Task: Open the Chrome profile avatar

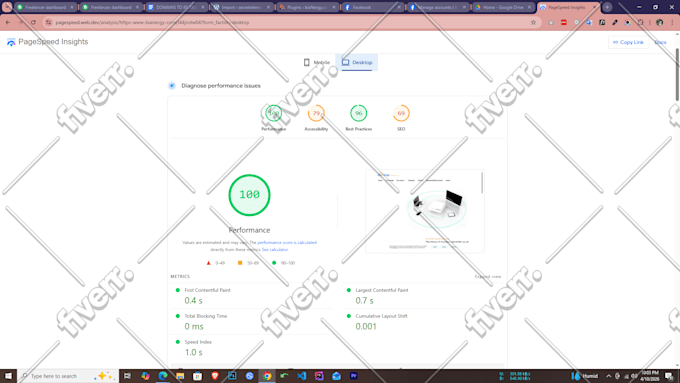Action: click(x=659, y=22)
